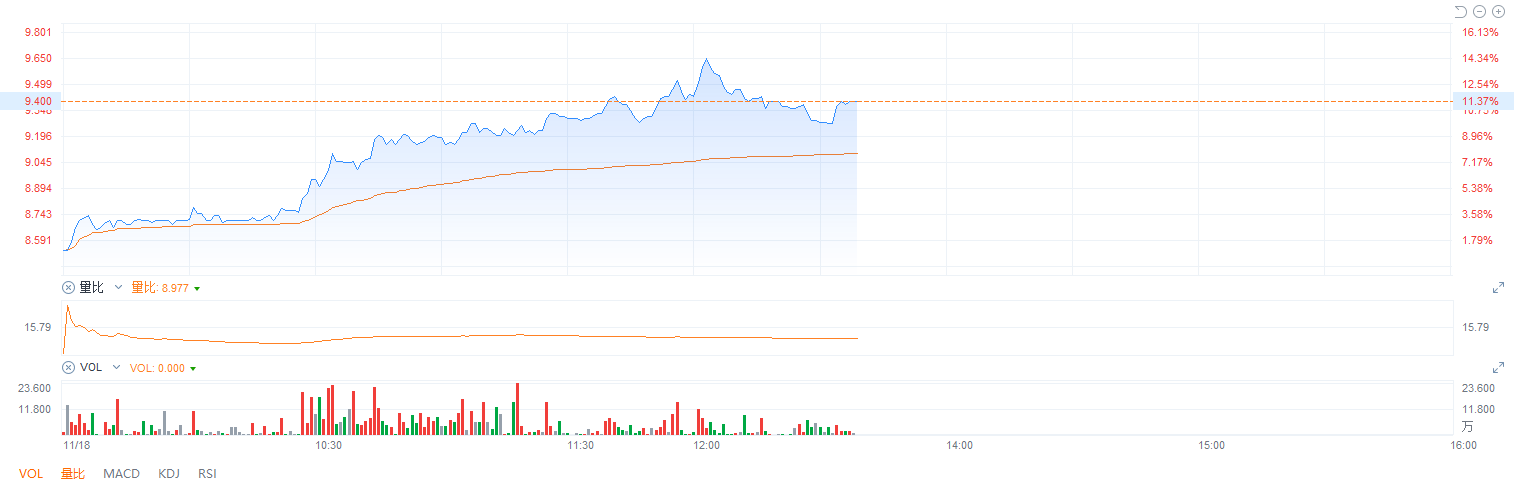The height and width of the screenshot is (492, 1514).
Task: Open the RSI indicator tab
Action: 207,473
